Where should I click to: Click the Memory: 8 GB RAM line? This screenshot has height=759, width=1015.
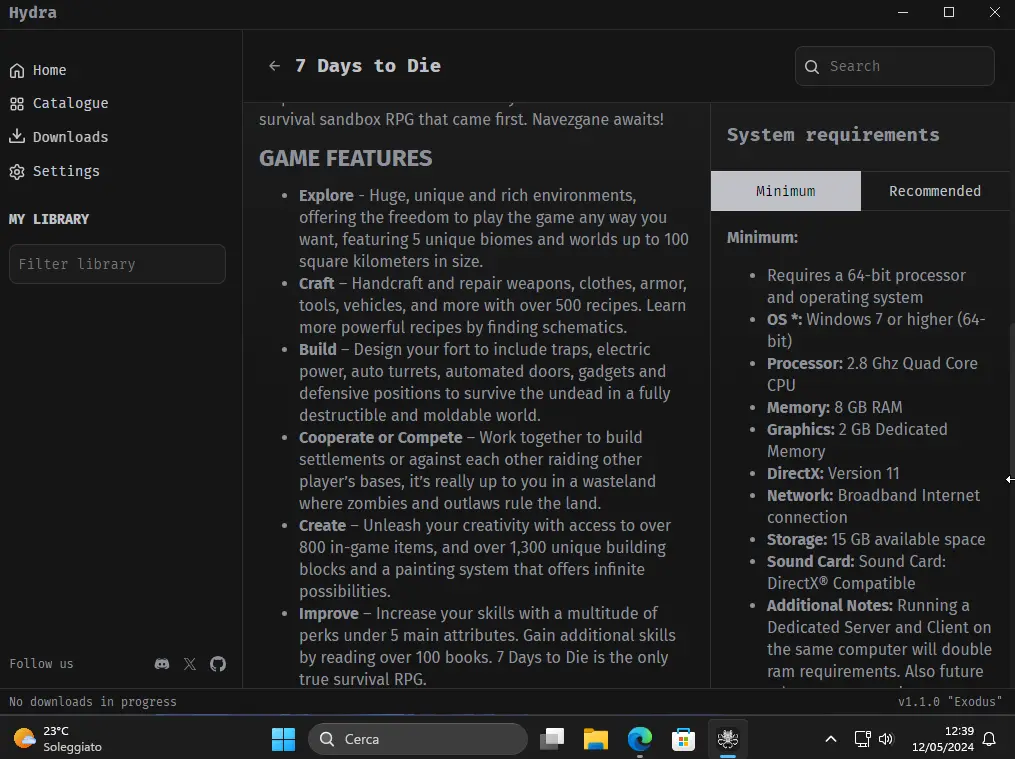point(834,408)
